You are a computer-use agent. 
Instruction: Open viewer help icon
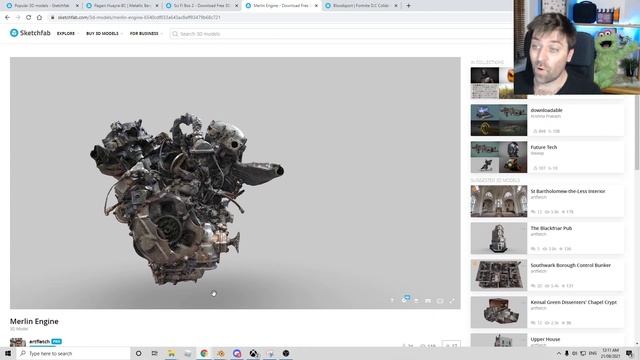pos(392,300)
